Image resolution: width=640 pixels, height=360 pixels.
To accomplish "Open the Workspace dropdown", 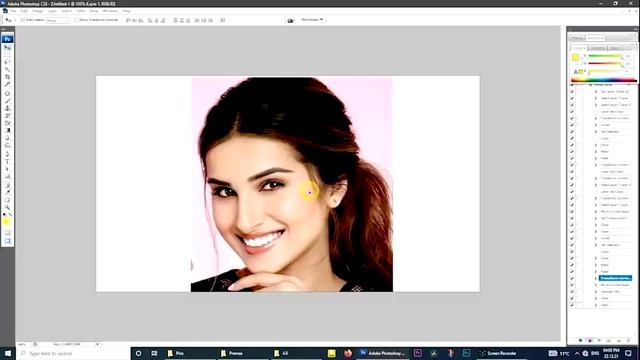I will point(312,20).
